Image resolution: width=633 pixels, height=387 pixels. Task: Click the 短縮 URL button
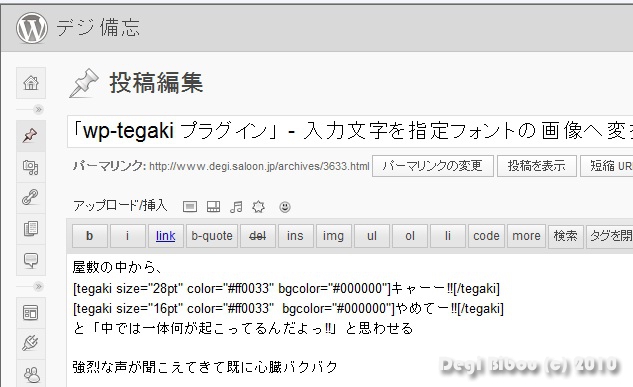[607, 166]
